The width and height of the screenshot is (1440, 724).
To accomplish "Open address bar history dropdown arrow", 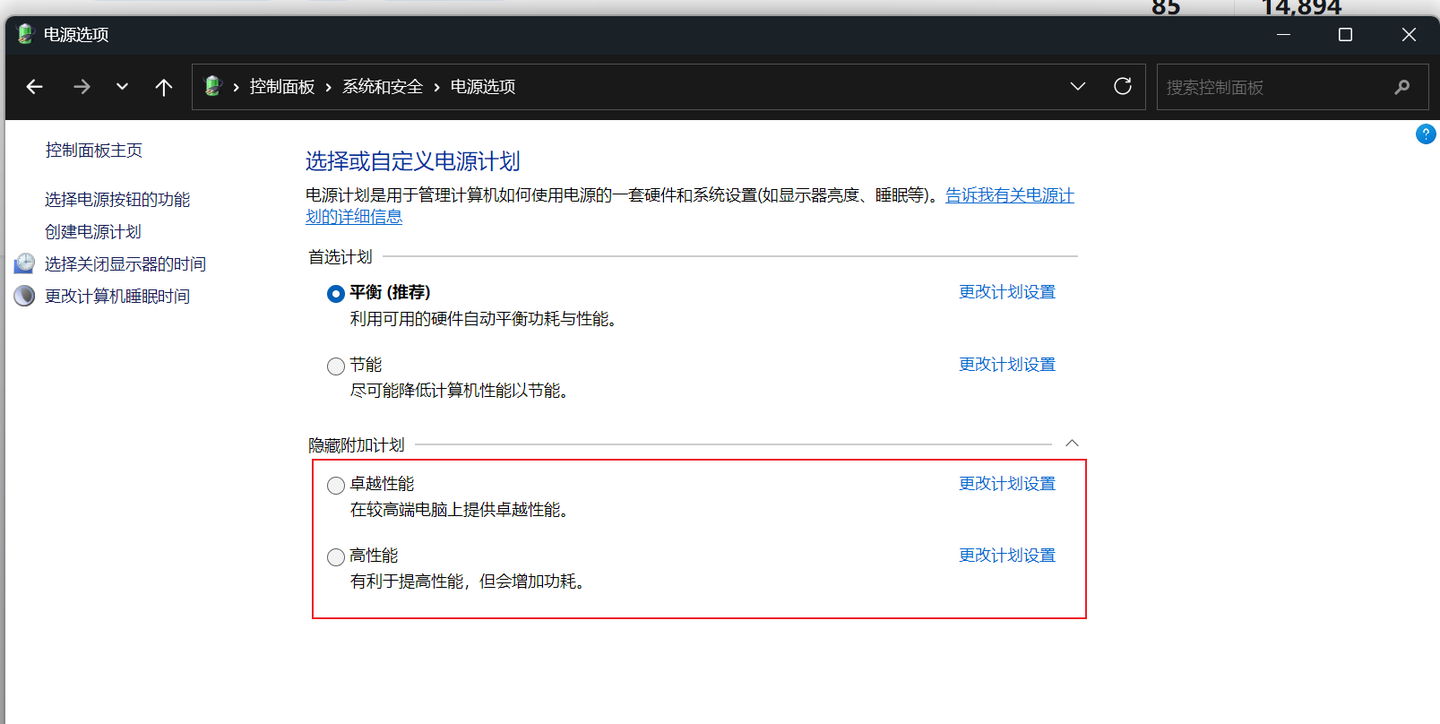I will pyautogui.click(x=1078, y=87).
